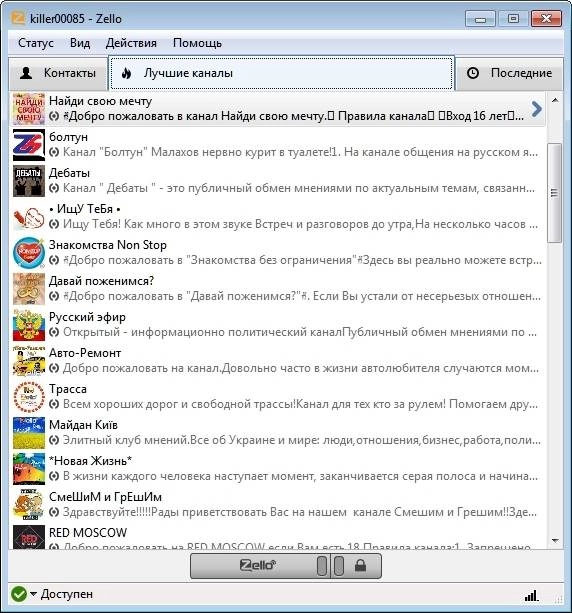Image resolution: width=572 pixels, height=613 pixels.
Task: Click the green available status checkmark icon
Action: (x=19, y=594)
